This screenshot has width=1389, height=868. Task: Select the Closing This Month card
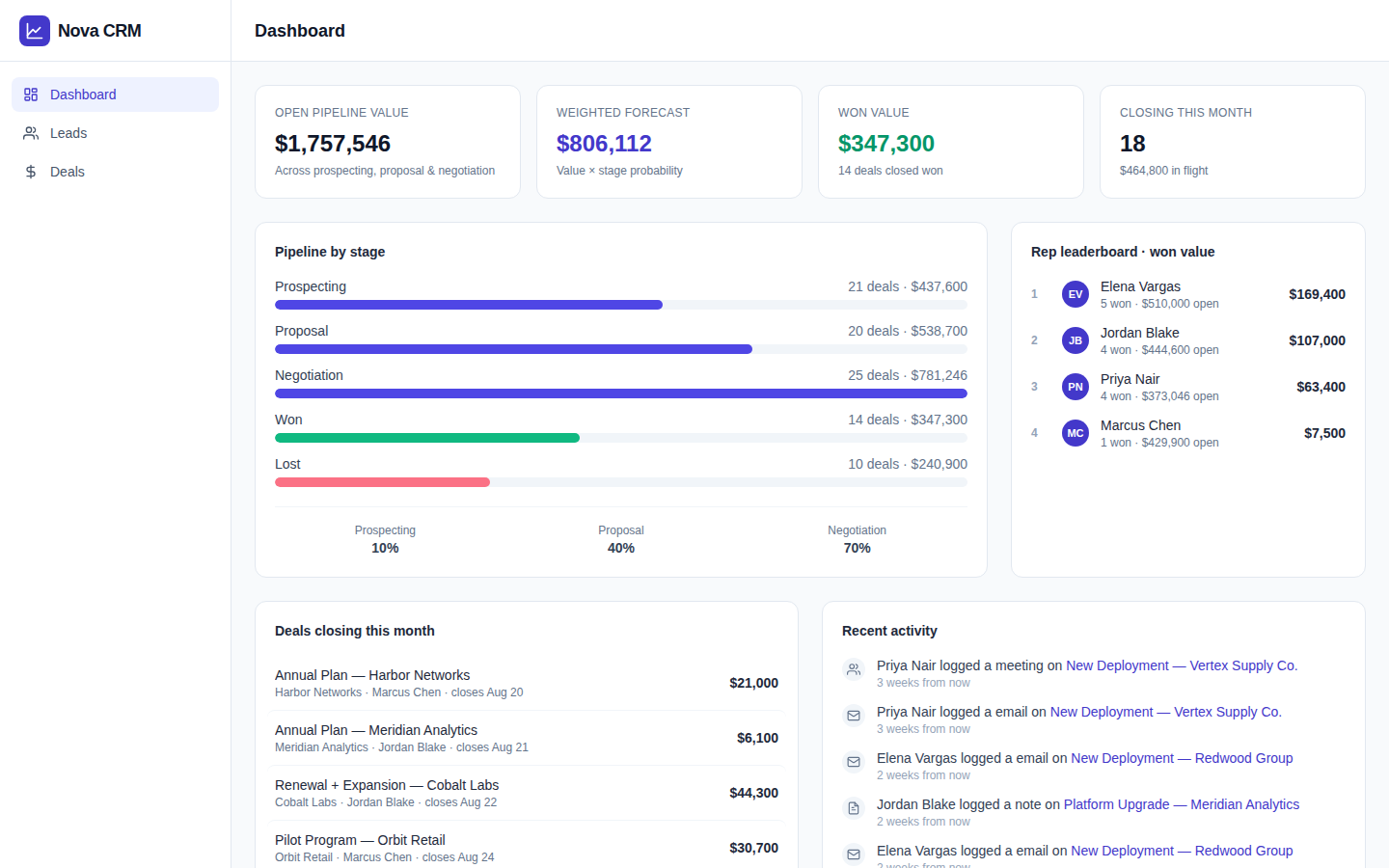[x=1233, y=142]
